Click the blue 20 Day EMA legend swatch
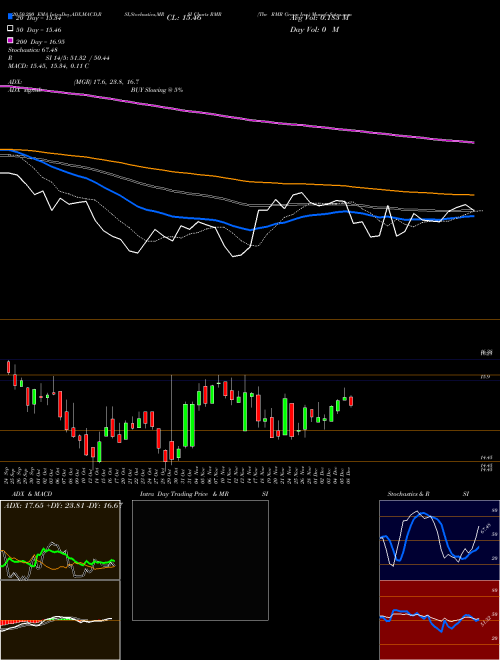Screen dimensions: 500x660 10,17
